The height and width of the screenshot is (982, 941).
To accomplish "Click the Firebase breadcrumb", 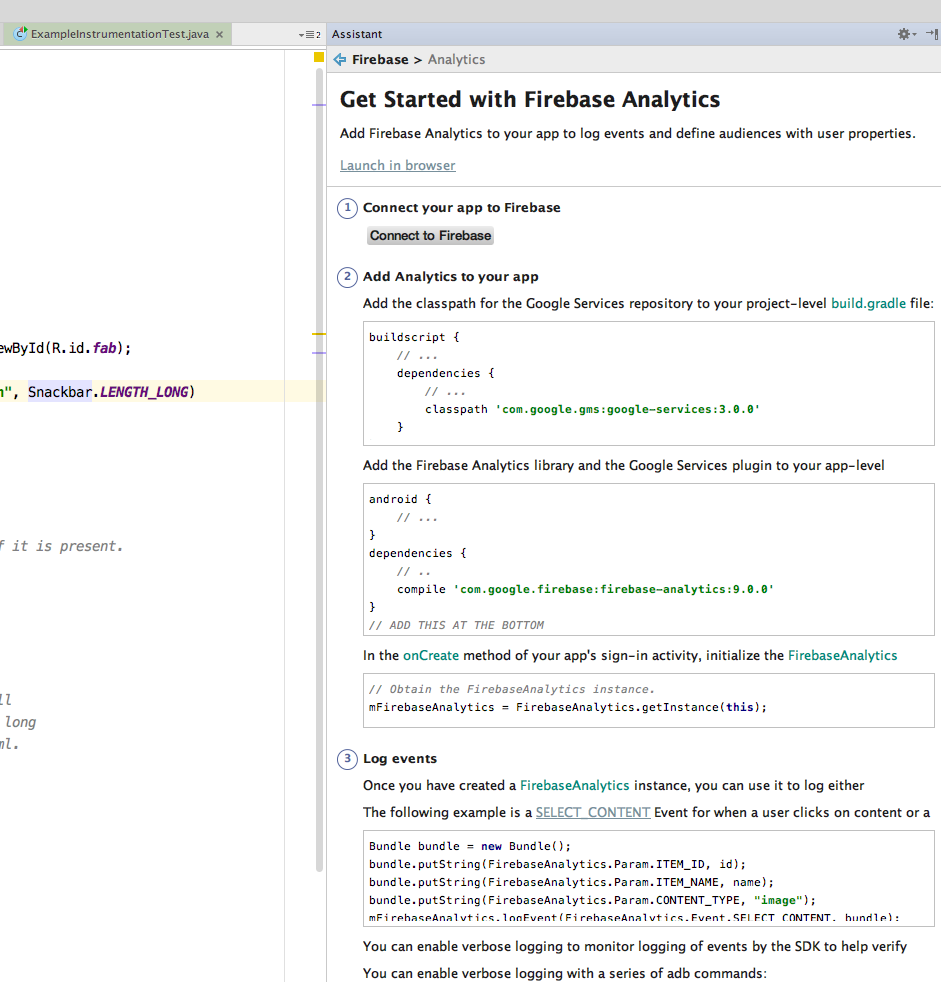I will pyautogui.click(x=380, y=60).
